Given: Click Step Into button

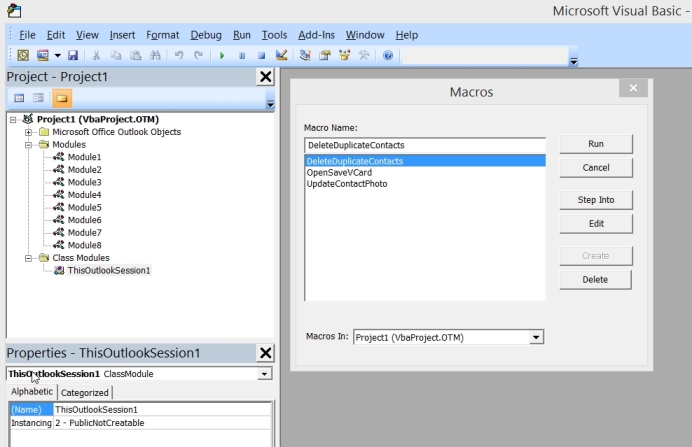Looking at the screenshot, I should pos(596,200).
